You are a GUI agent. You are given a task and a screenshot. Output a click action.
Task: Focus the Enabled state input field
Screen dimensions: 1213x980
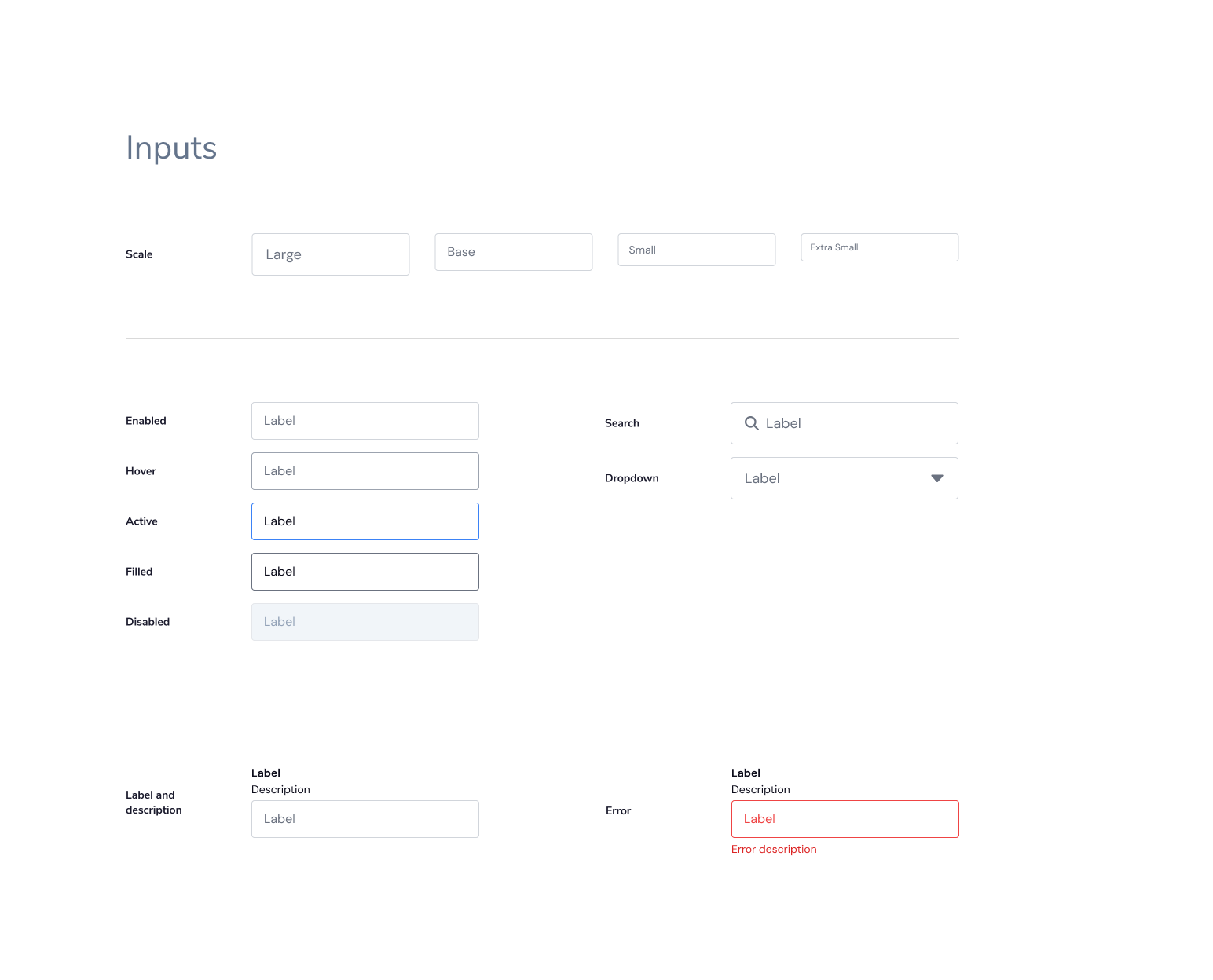pyautogui.click(x=365, y=421)
